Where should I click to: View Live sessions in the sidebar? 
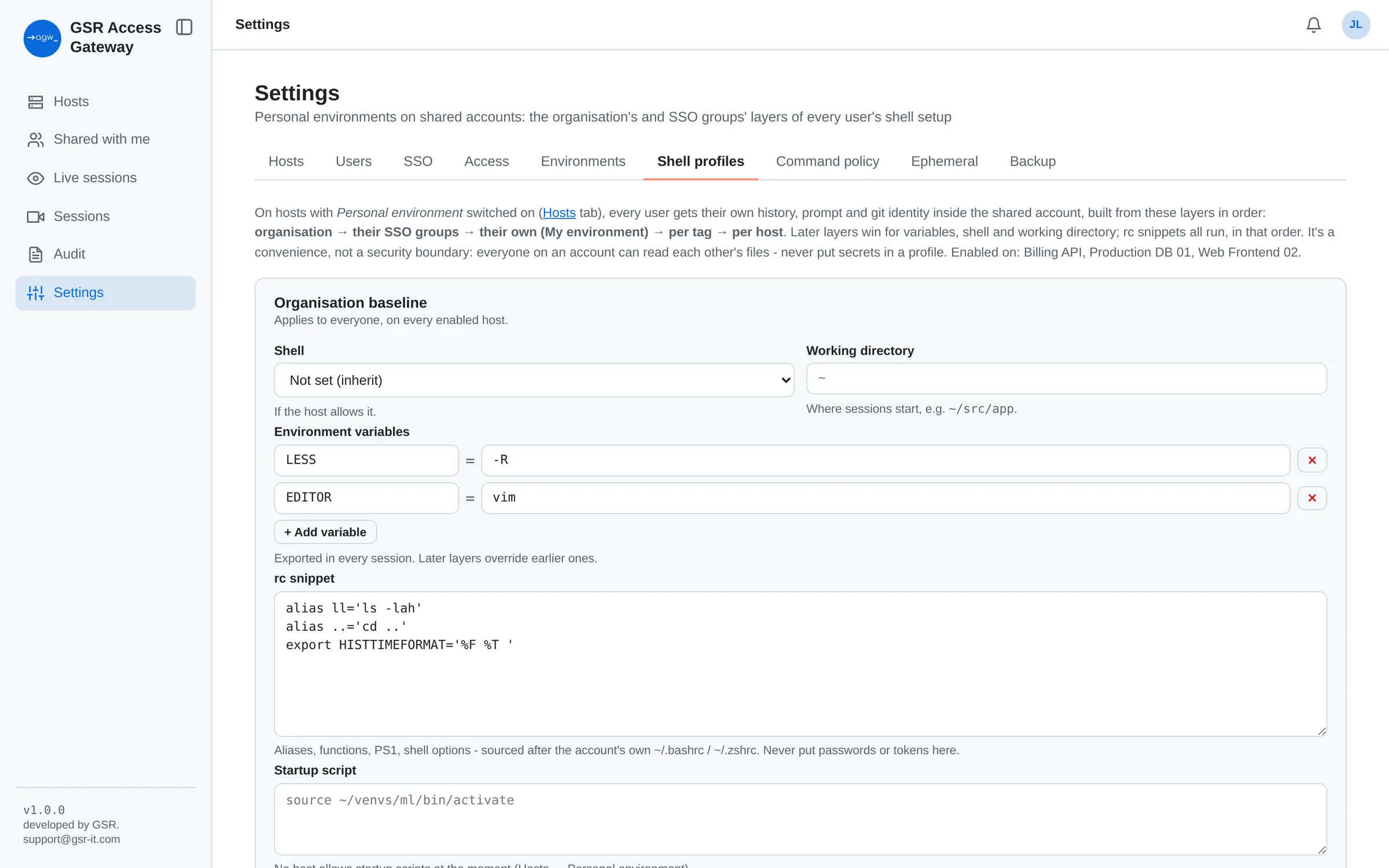tap(105, 178)
